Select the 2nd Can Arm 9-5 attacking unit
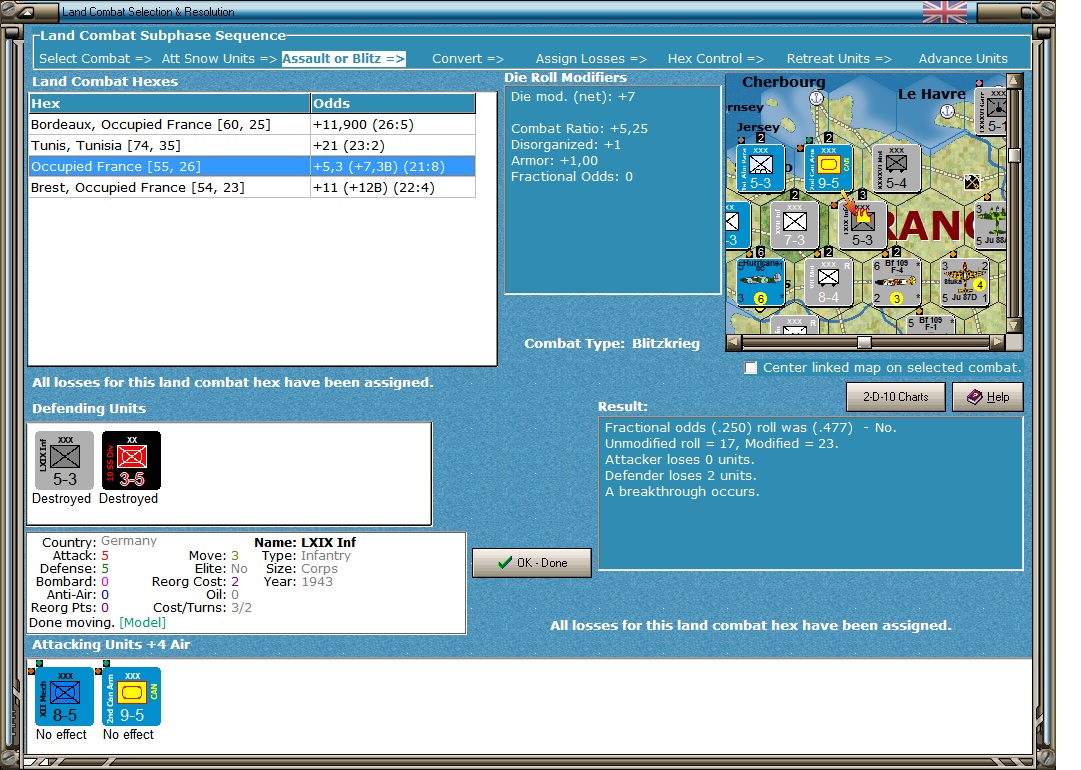The height and width of the screenshot is (770, 1081). (132, 696)
